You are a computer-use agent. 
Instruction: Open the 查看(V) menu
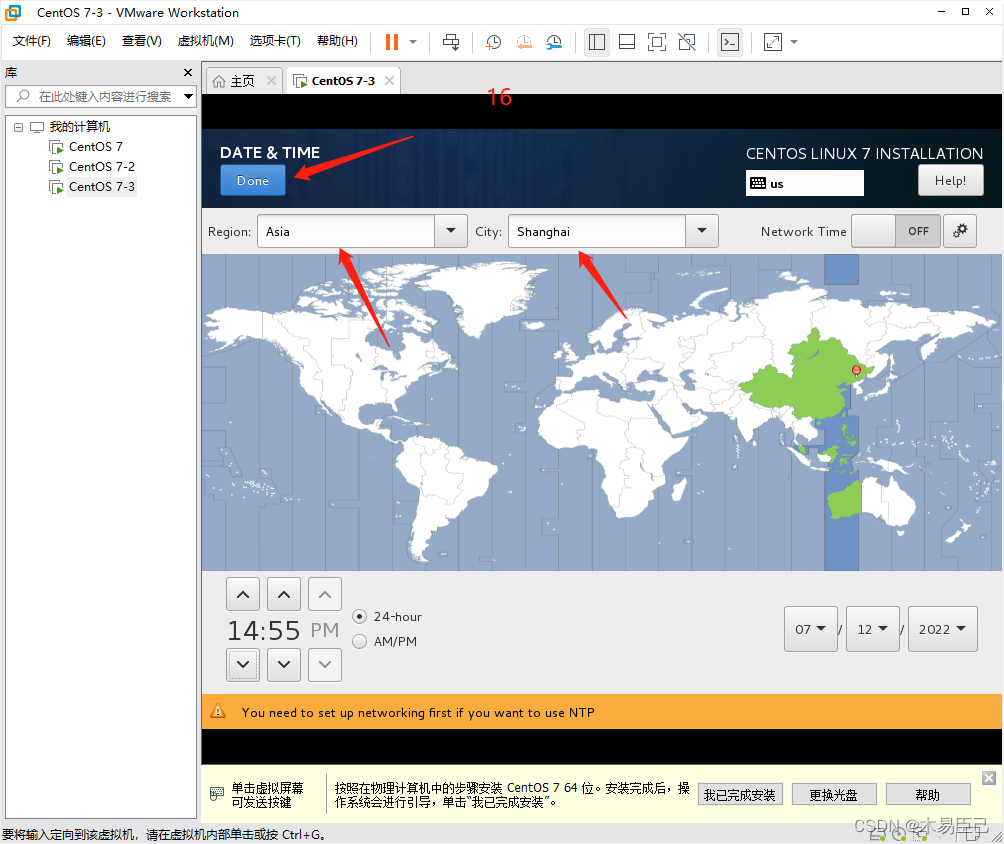pos(142,41)
